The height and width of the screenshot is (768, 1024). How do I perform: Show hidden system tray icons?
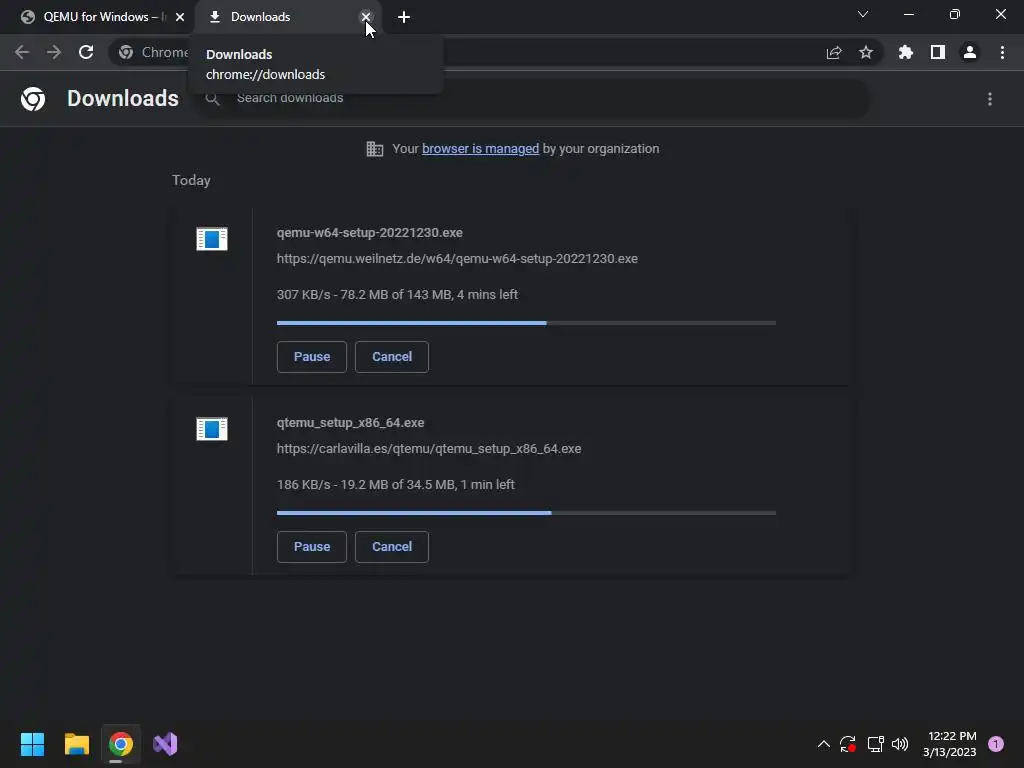pos(824,744)
